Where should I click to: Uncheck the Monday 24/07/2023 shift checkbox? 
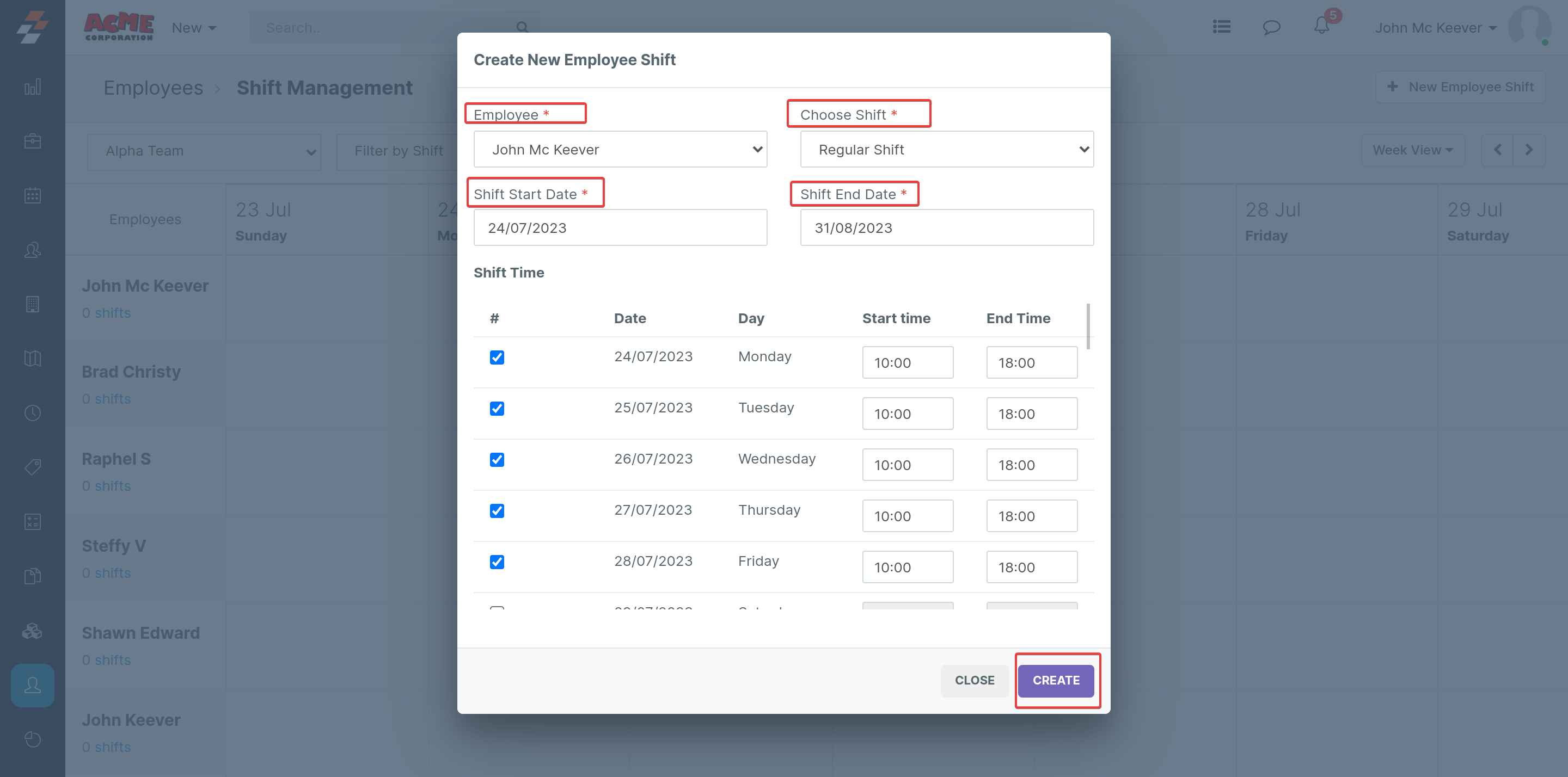[x=497, y=357]
